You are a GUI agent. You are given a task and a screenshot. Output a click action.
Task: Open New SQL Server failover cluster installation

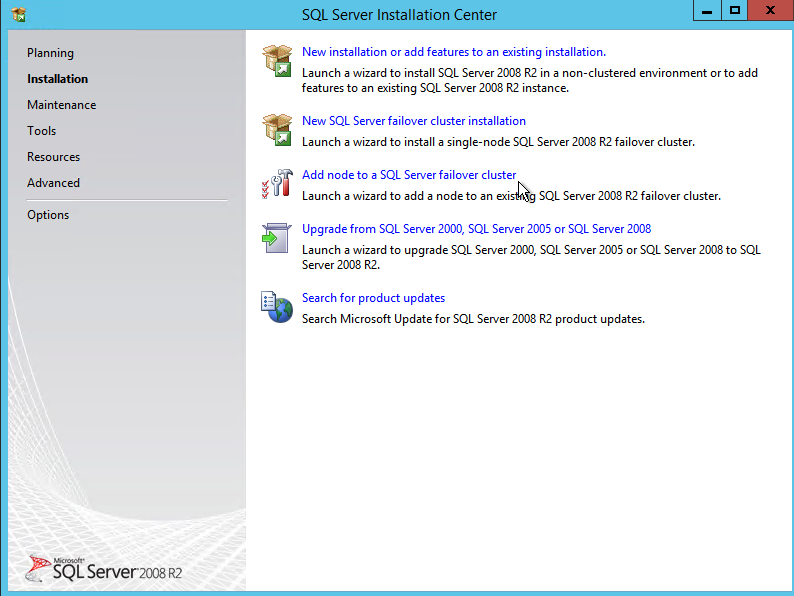(x=413, y=121)
